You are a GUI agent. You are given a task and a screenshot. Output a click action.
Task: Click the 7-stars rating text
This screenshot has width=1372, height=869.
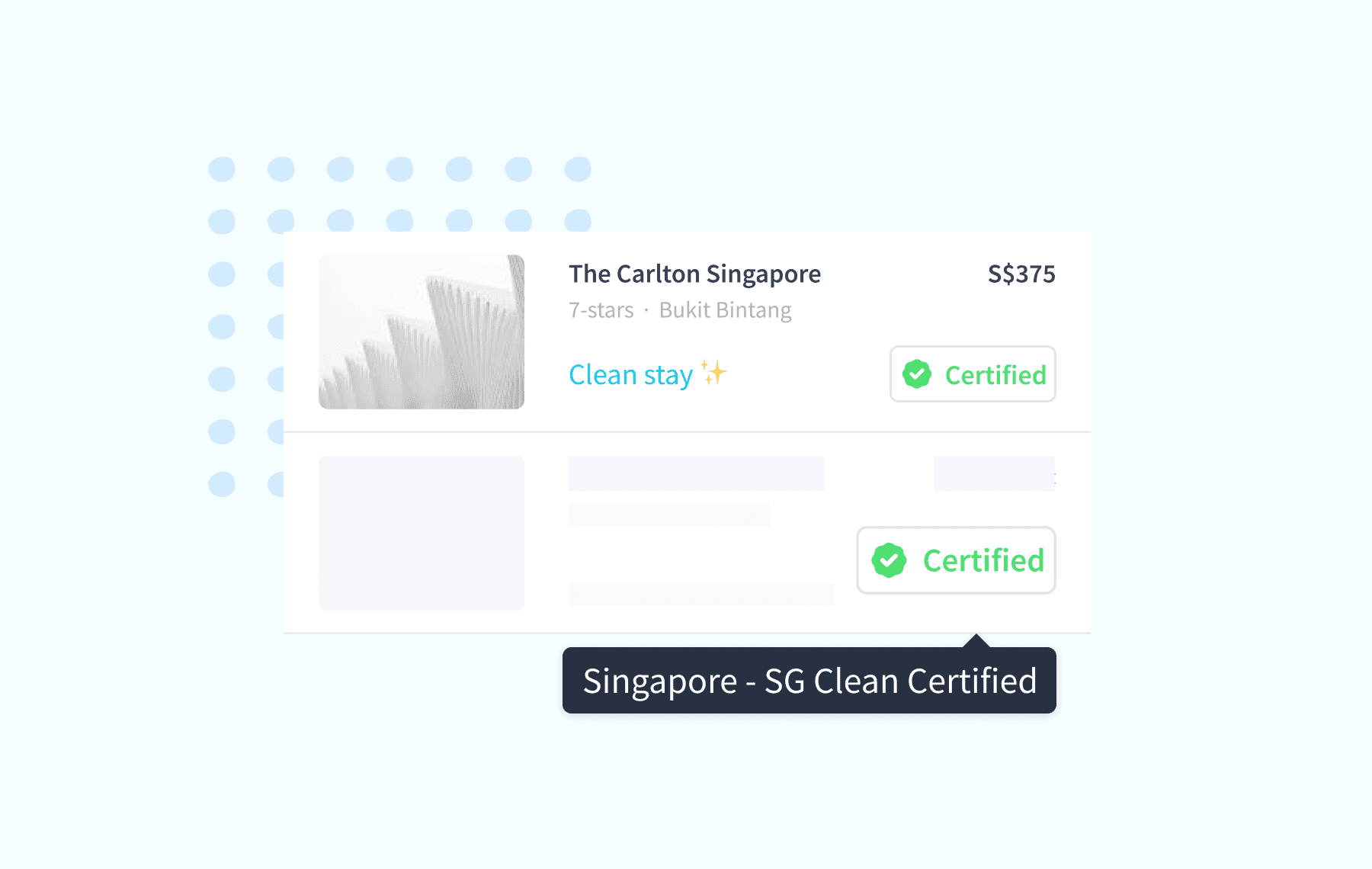(601, 310)
